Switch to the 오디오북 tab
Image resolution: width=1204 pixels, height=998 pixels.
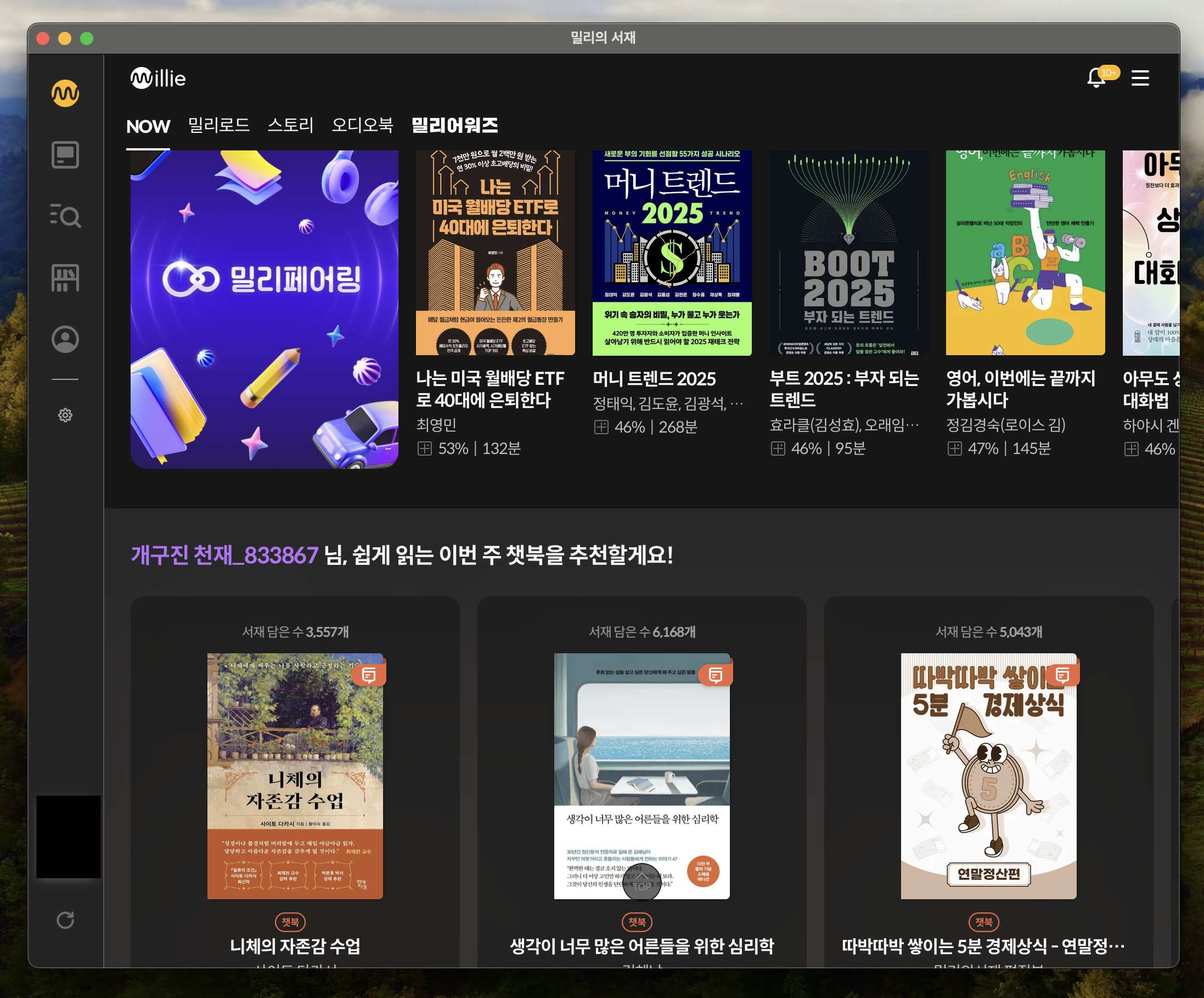(362, 125)
